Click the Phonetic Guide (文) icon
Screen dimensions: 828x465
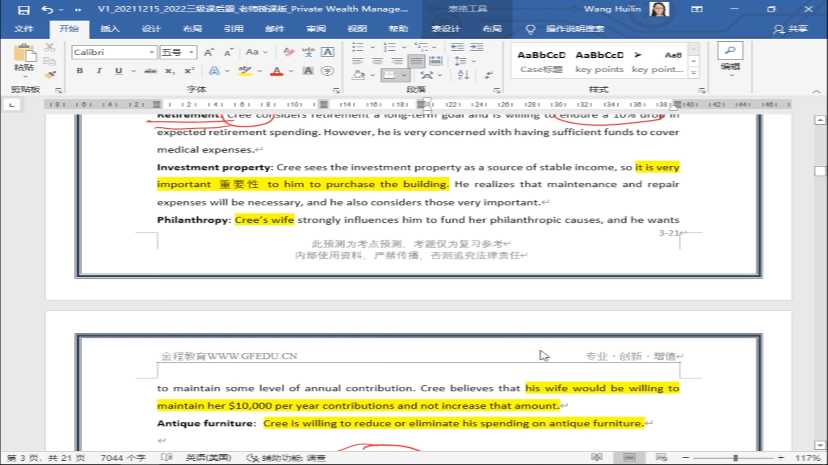(x=308, y=52)
